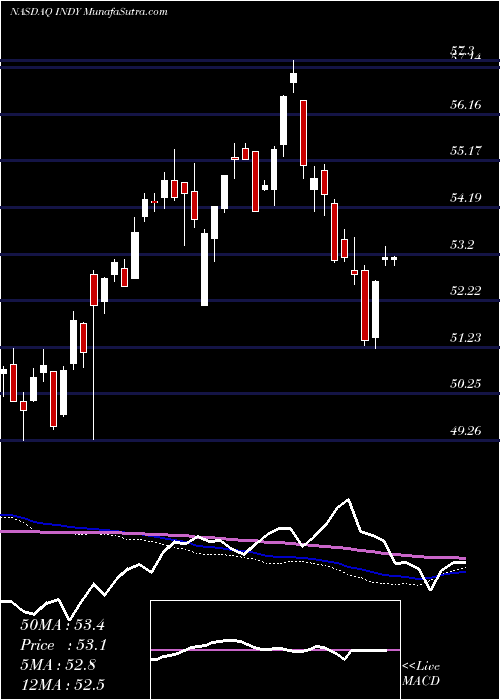Image resolution: width=500 pixels, height=700 pixels.
Task: Select the 56.16 price level label
Action: [x=466, y=105]
